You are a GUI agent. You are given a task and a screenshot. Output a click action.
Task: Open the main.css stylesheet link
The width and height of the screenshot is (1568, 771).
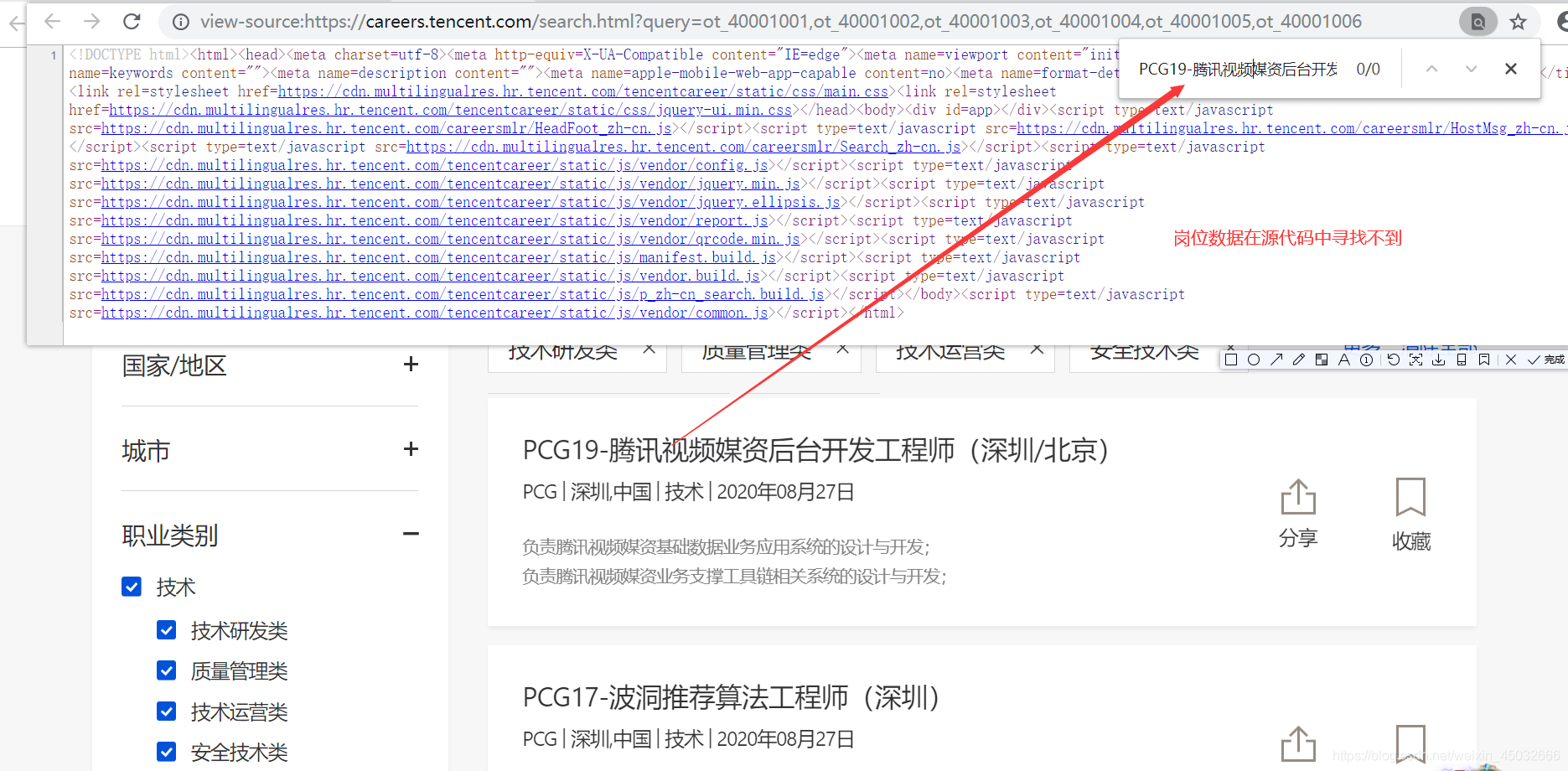(x=583, y=91)
